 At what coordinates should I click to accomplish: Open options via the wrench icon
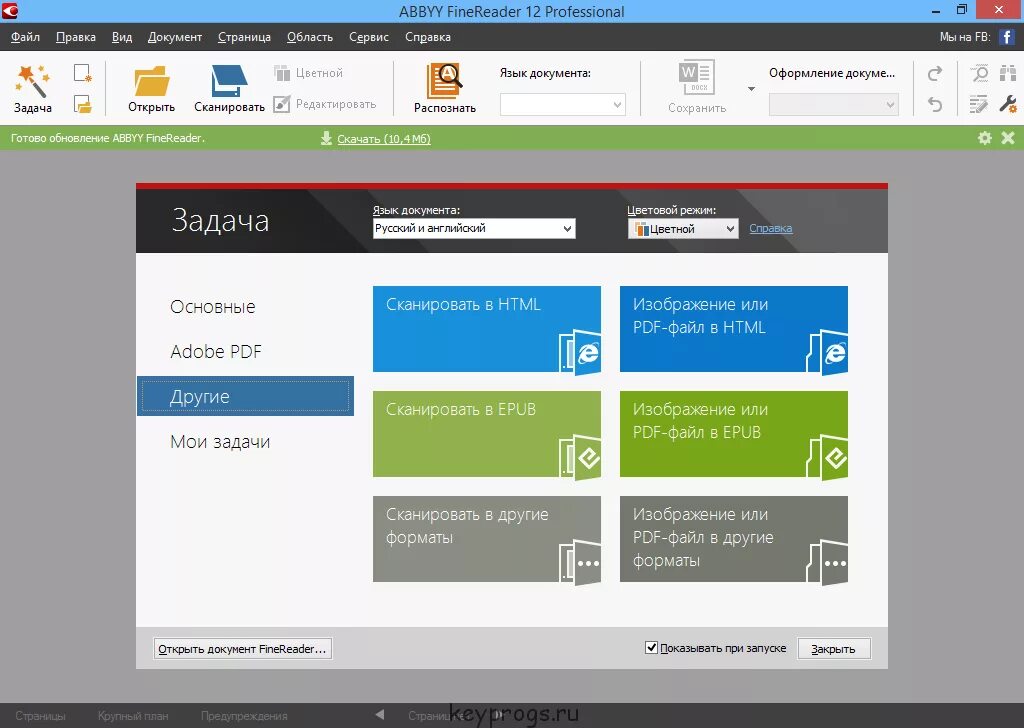click(x=1008, y=104)
